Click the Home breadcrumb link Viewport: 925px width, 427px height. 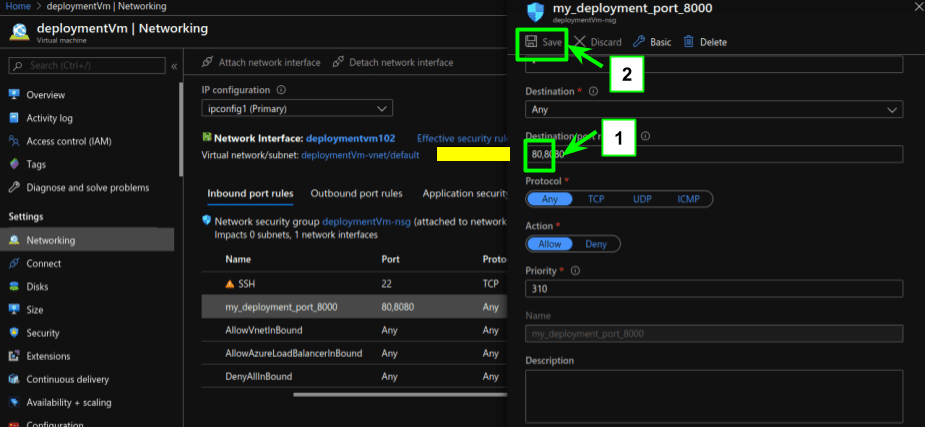(x=18, y=6)
